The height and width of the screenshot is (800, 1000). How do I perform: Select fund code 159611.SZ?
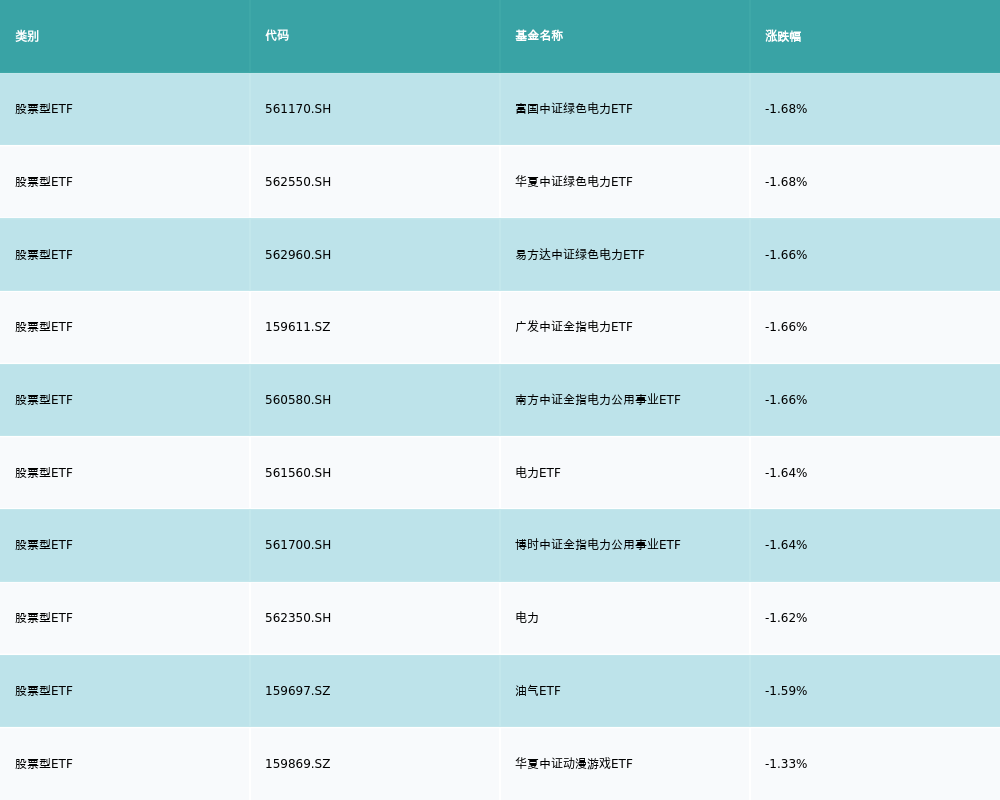click(297, 327)
